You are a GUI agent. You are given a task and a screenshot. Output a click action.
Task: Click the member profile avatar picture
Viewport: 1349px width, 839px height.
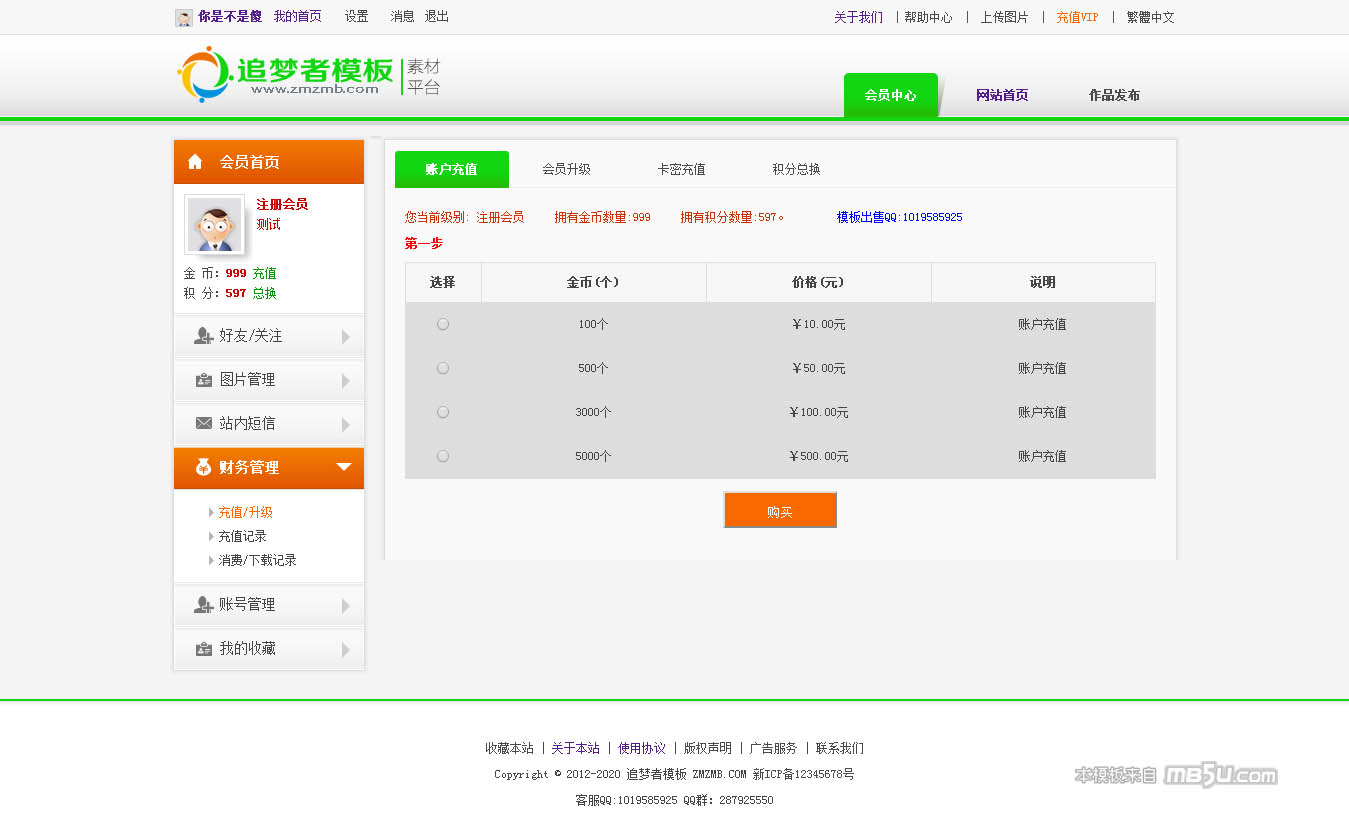(215, 225)
